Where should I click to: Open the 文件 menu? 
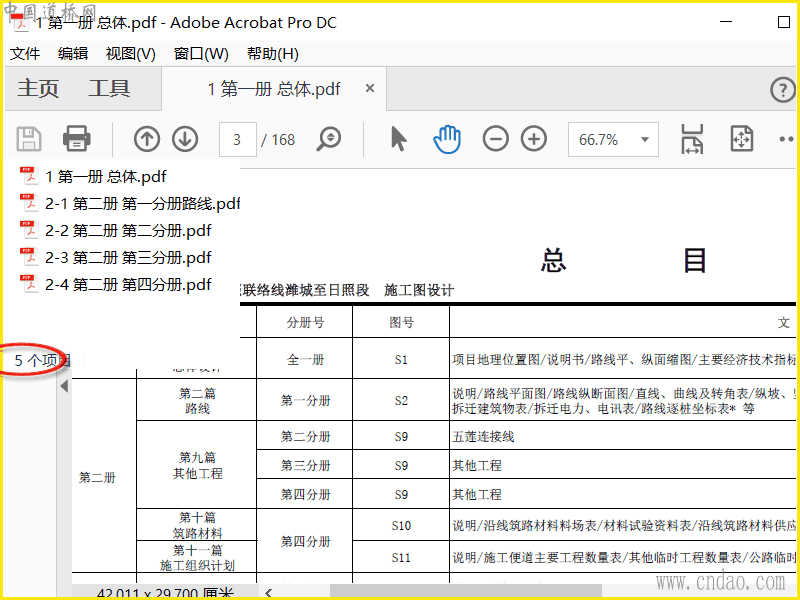(24, 54)
